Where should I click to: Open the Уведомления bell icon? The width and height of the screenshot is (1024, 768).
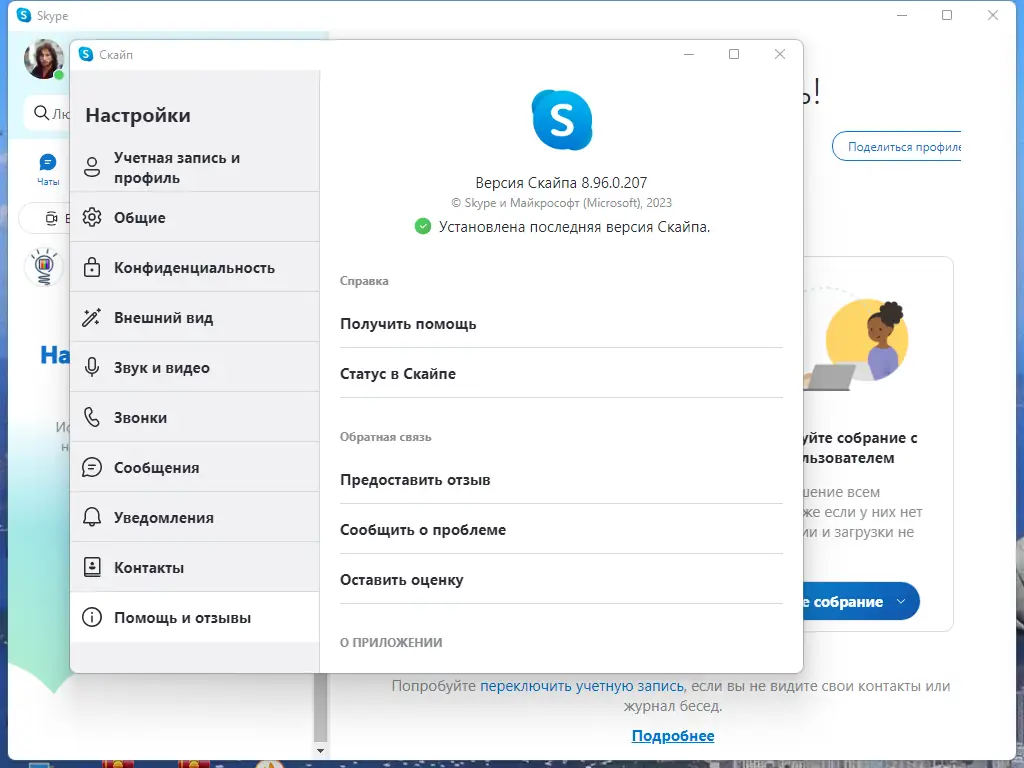click(x=93, y=517)
